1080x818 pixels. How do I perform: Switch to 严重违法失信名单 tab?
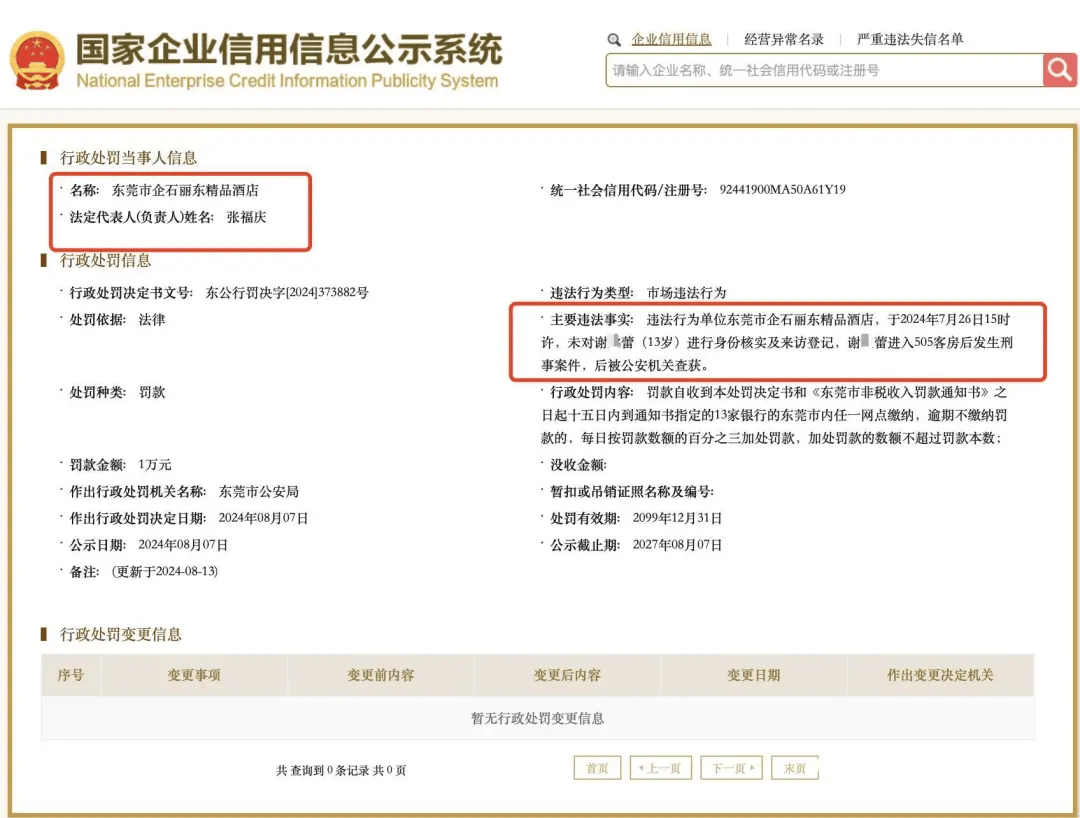point(910,39)
